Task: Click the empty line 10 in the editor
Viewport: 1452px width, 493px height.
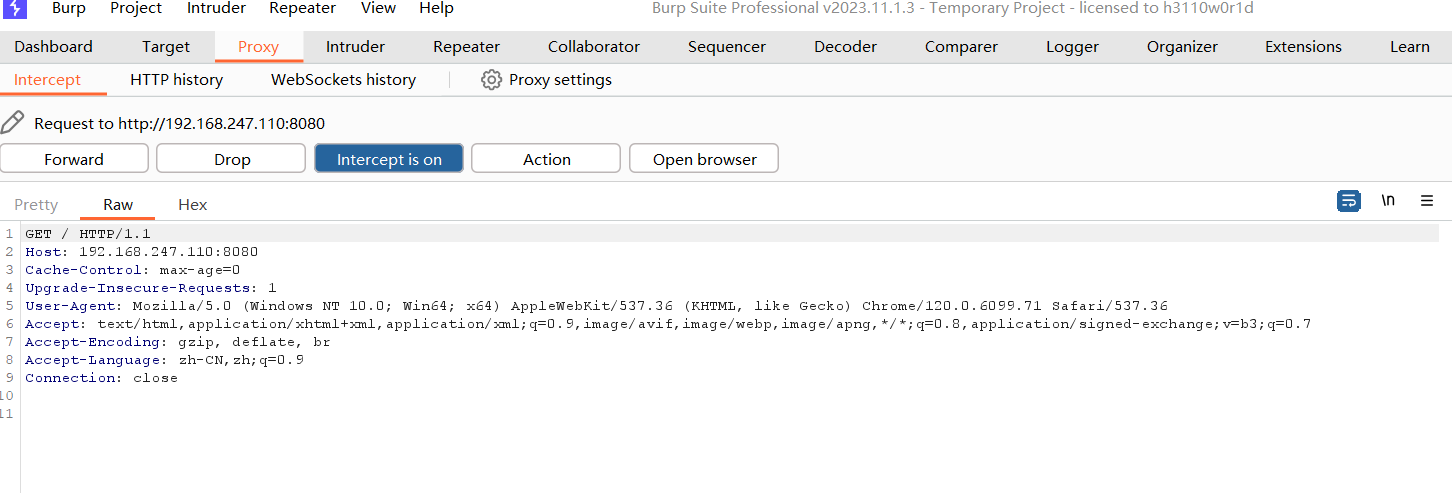Action: [x=730, y=395]
